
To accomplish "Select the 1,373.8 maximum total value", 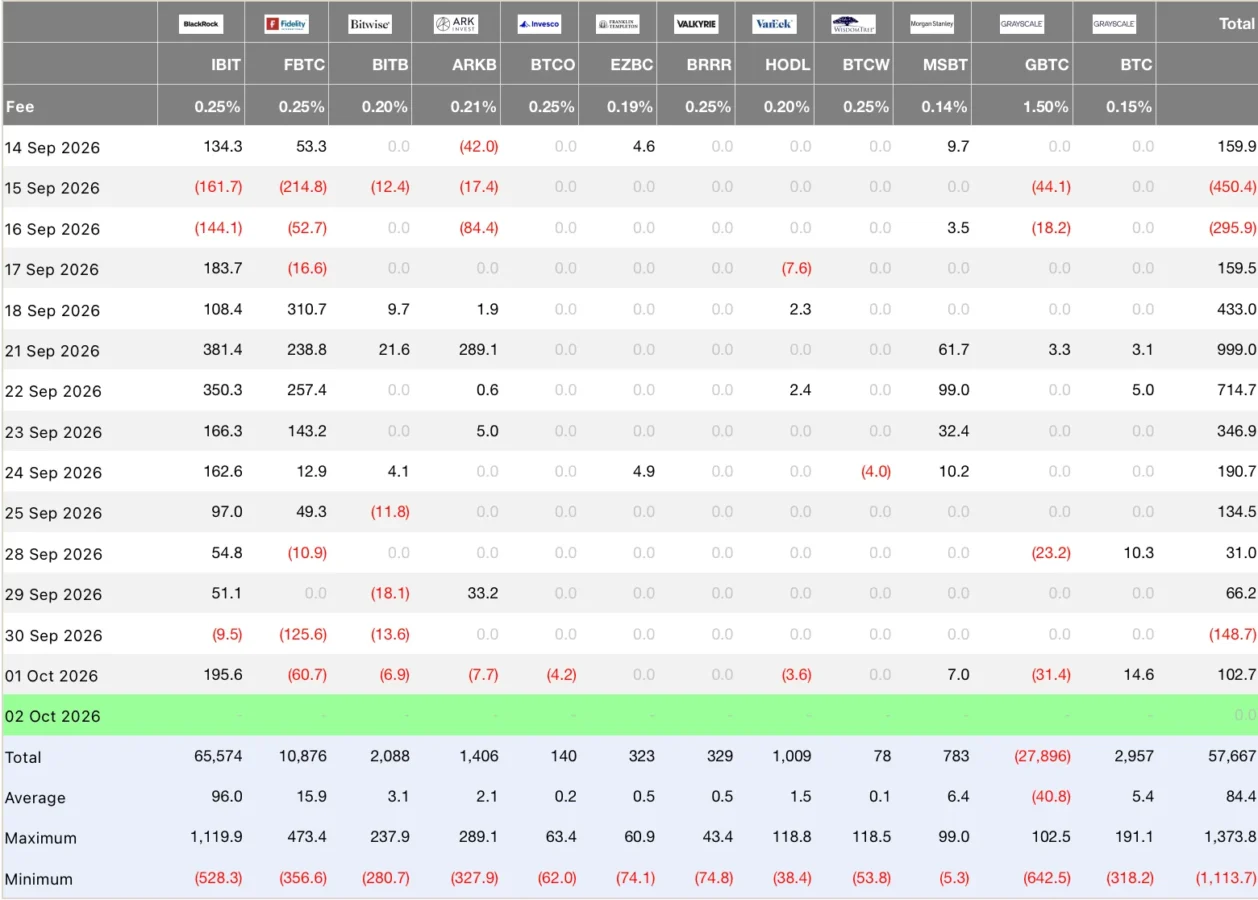I will [x=1230, y=838].
